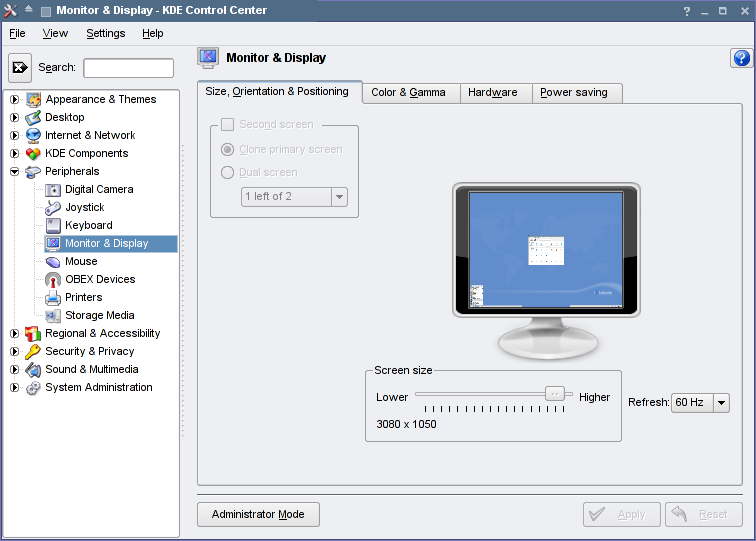
Task: Click the clear search field icon
Action: [20, 68]
